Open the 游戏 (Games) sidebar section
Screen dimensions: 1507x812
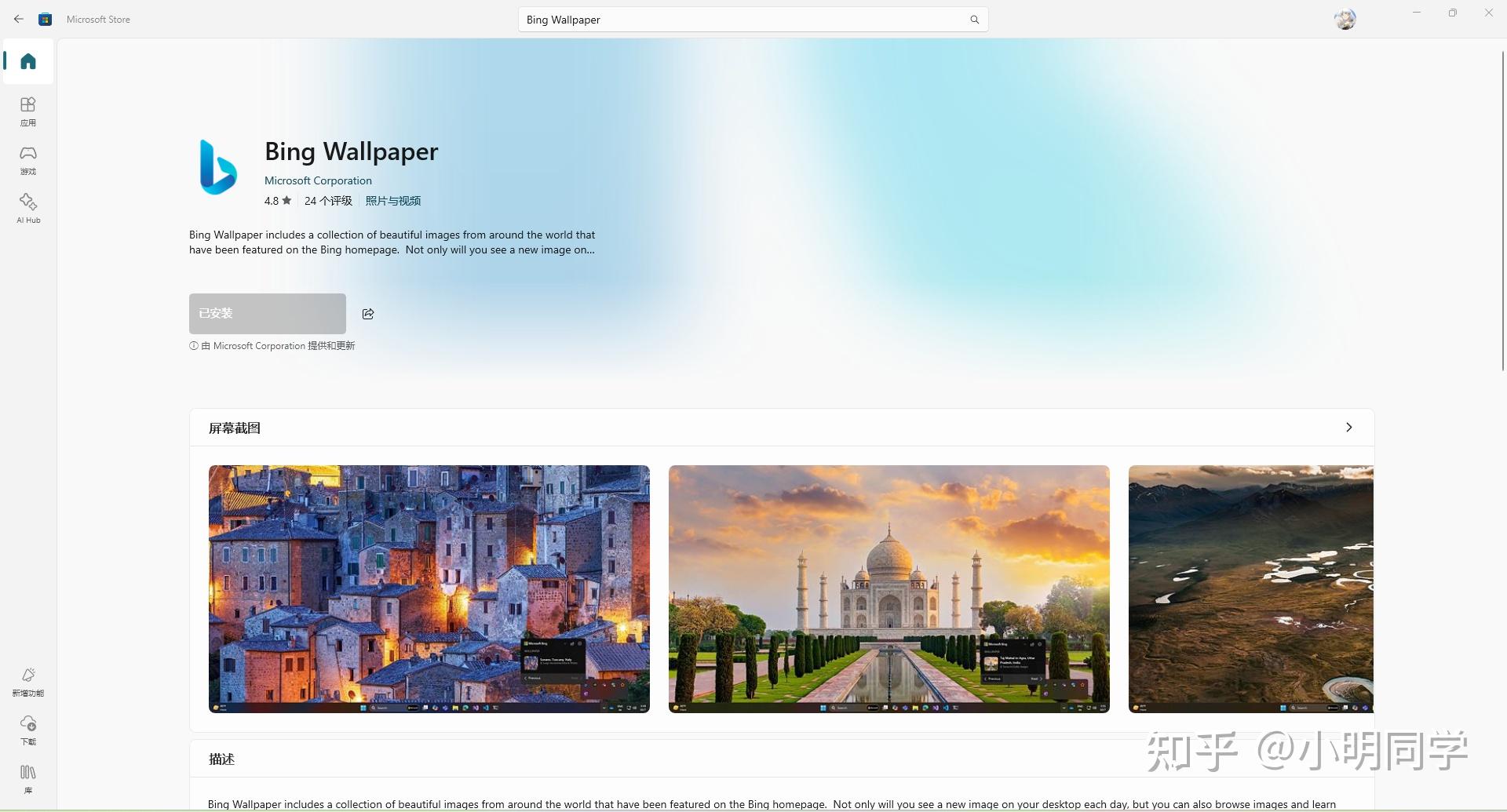[28, 160]
